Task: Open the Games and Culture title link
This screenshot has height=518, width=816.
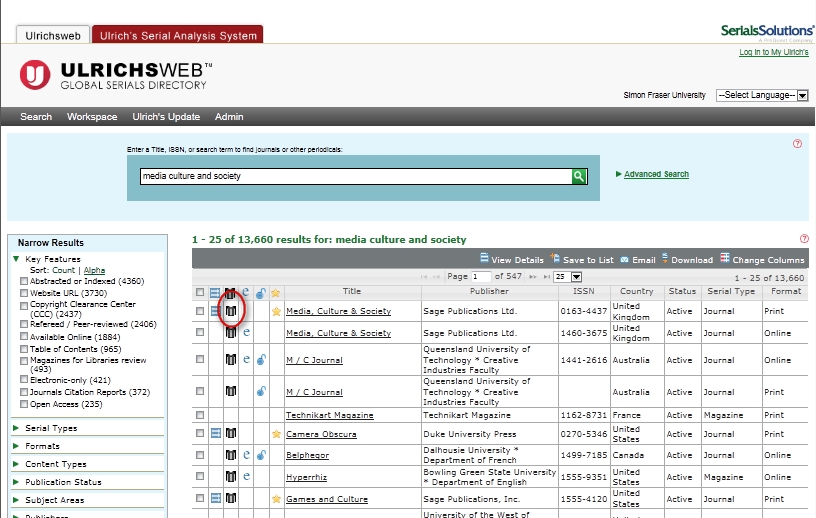Action: 327,499
